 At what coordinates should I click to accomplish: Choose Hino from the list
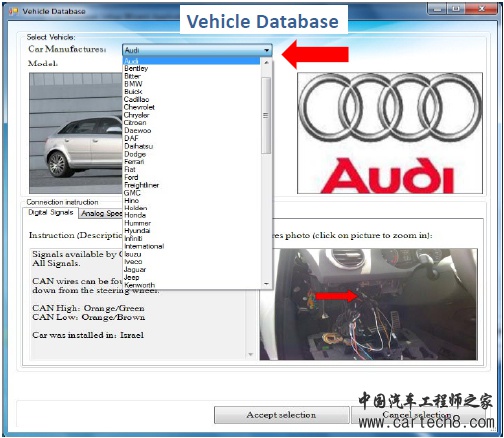coord(192,201)
